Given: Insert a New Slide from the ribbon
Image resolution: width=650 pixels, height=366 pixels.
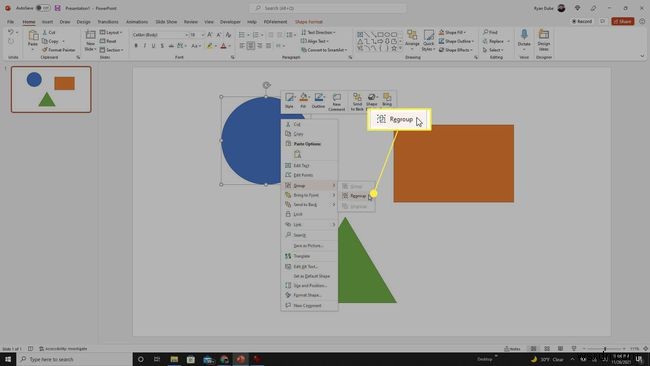Looking at the screenshot, I should (90, 41).
